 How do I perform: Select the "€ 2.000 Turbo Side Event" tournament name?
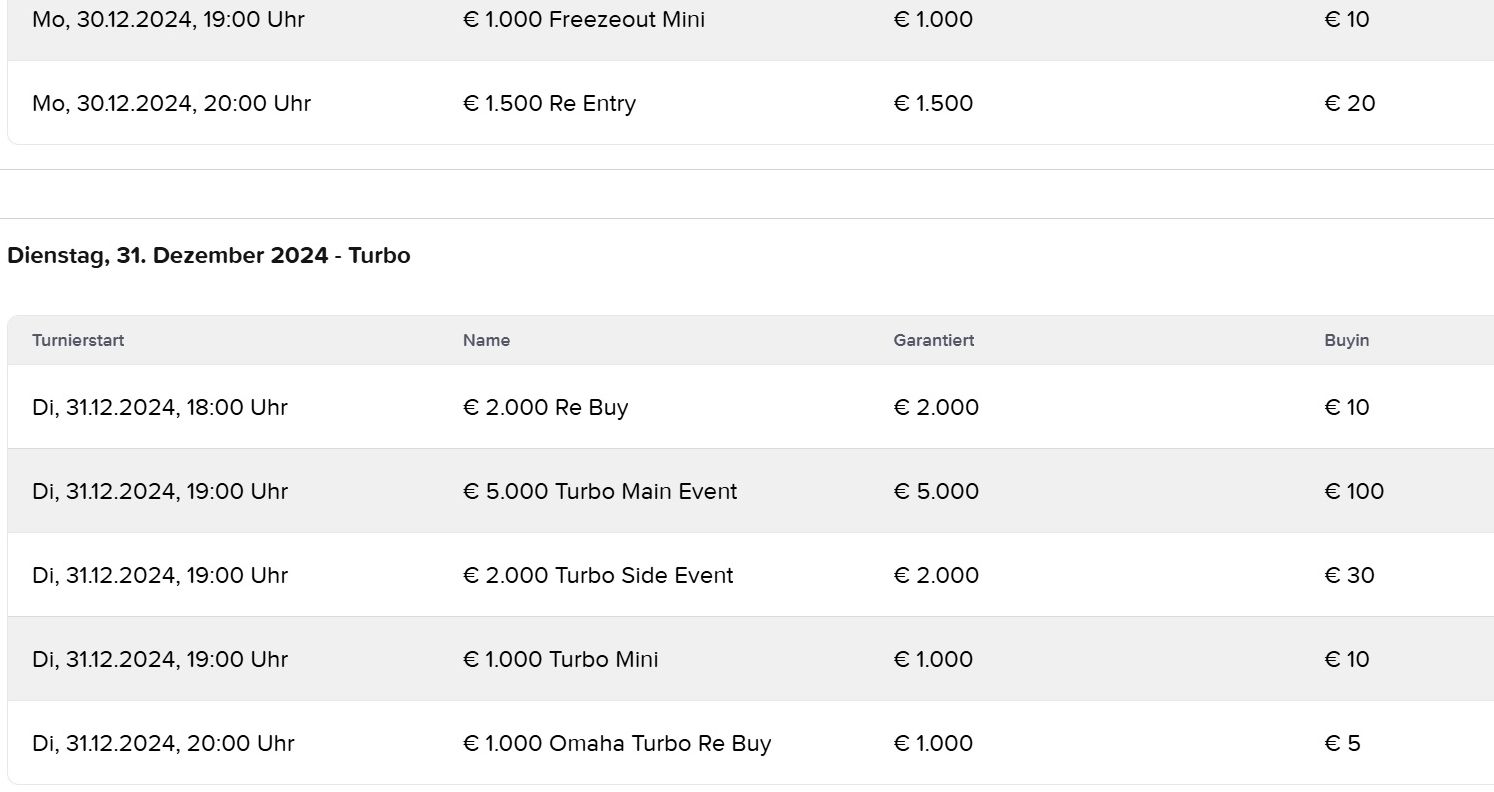[598, 575]
